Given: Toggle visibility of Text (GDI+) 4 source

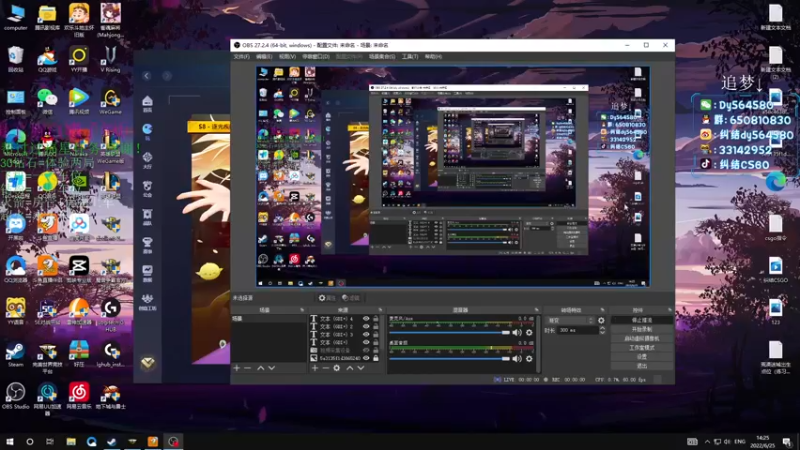Looking at the screenshot, I should pyautogui.click(x=366, y=318).
